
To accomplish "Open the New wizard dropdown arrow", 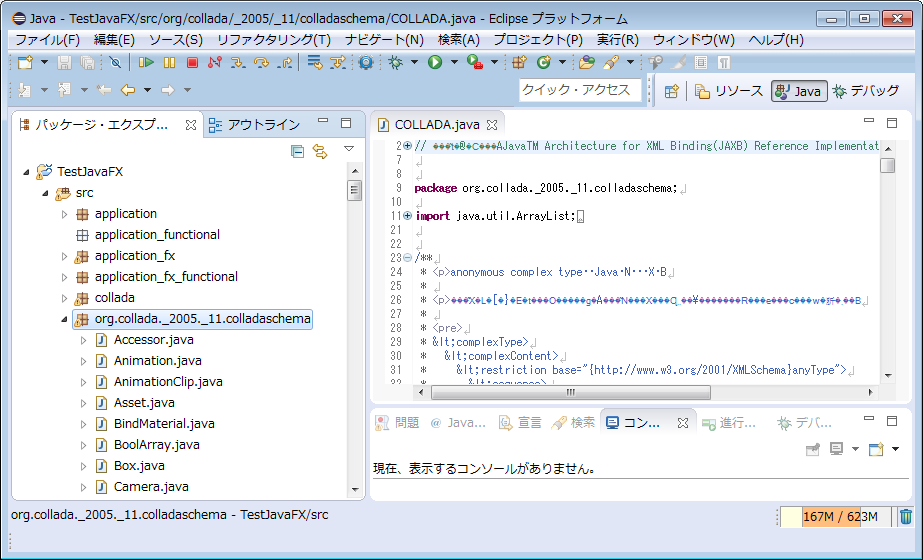I will (44, 62).
